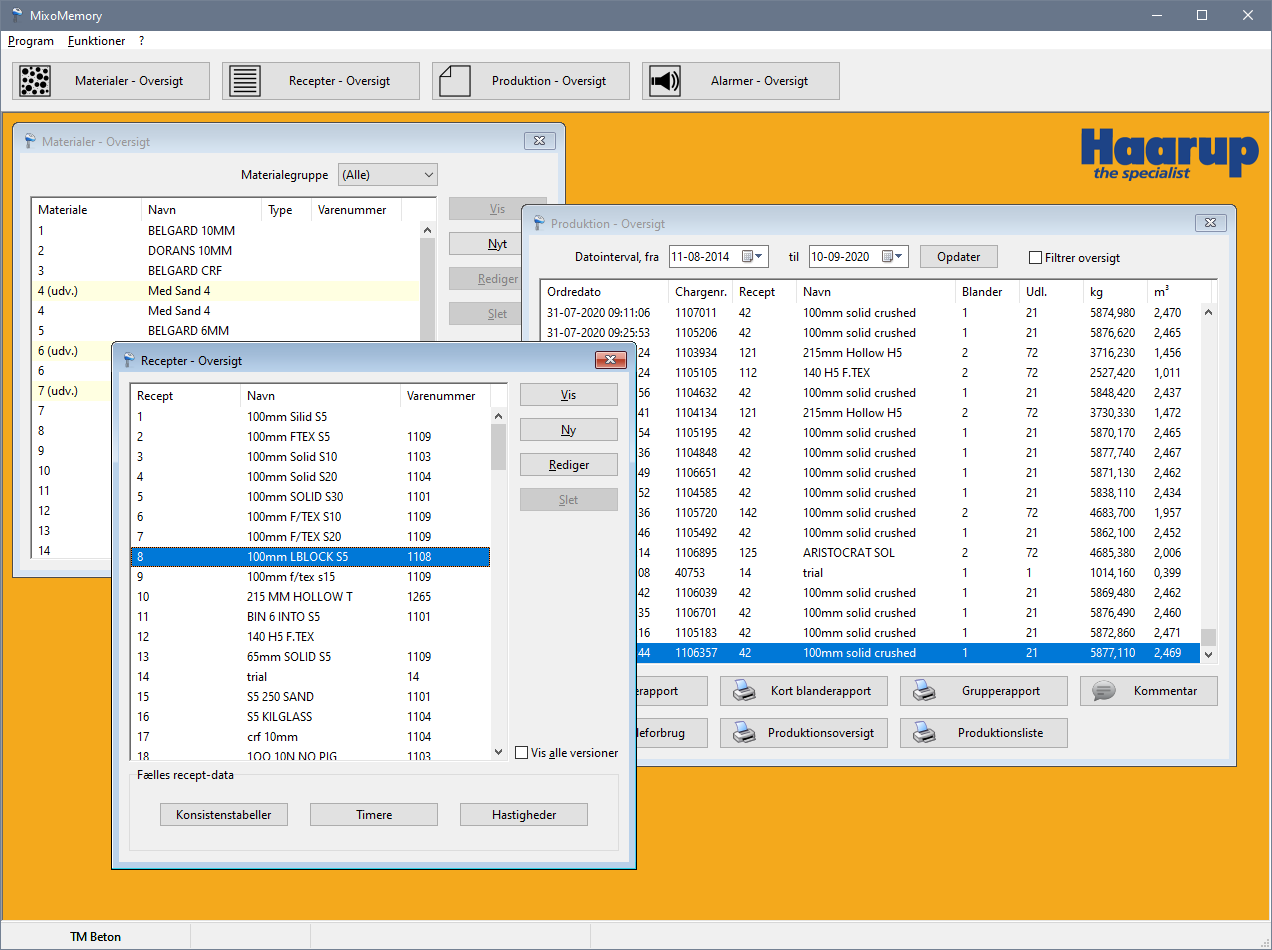Click printer icon on Grupperapport button

(925, 691)
